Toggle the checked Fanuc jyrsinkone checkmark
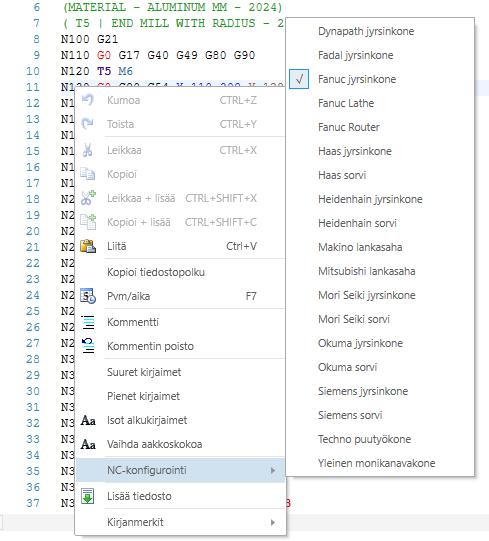Screen dimensions: 489x541 point(299,79)
